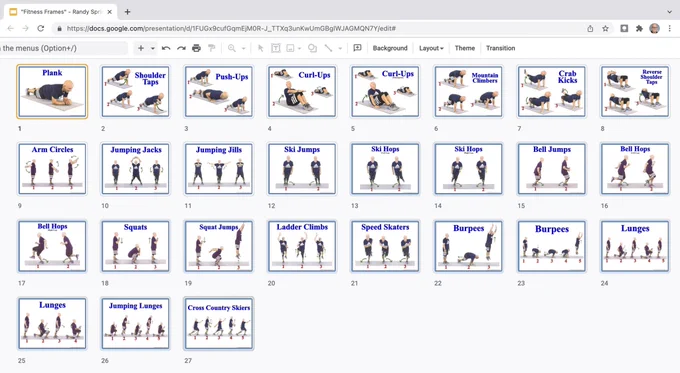Select the Reverse Shoulder Taps slide
The image size is (680, 373).
(x=635, y=92)
